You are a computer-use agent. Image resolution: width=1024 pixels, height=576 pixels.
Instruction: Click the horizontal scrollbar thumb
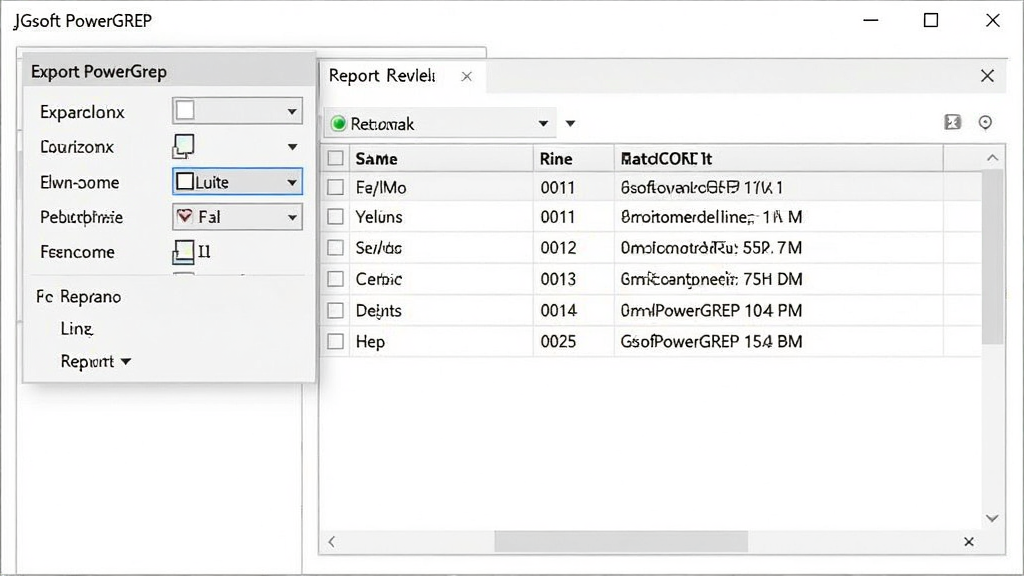[x=620, y=541]
